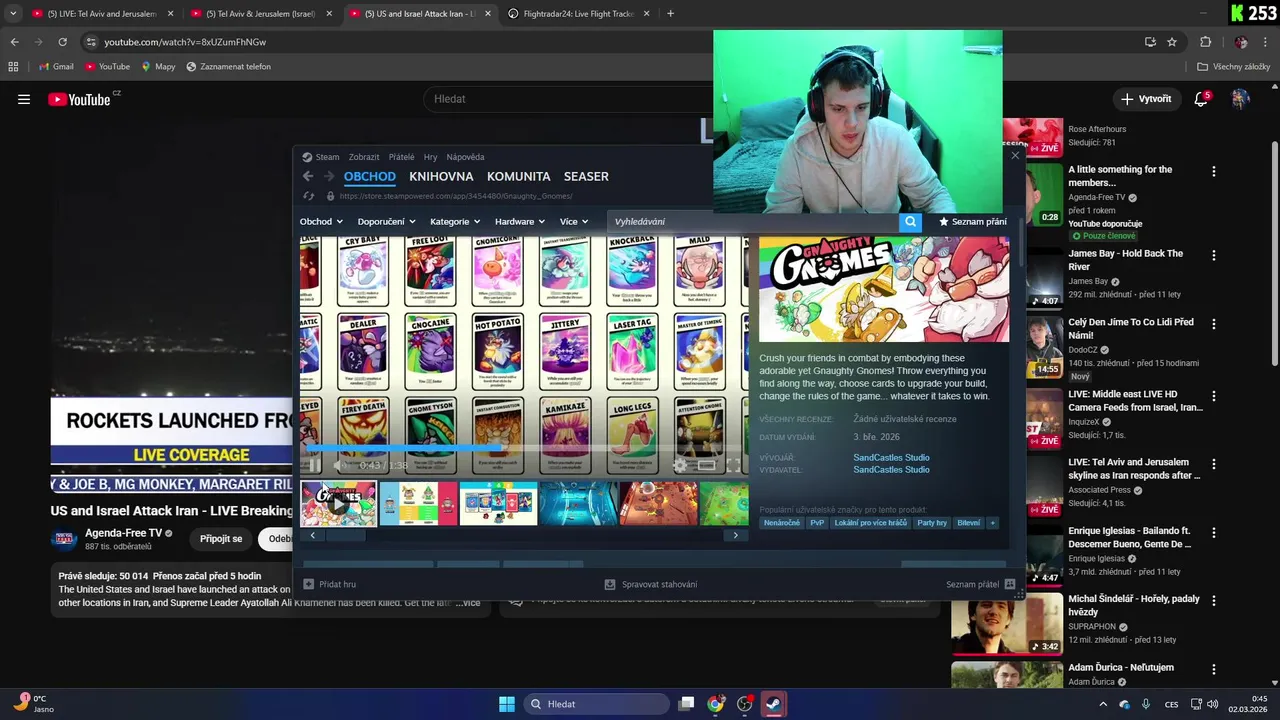Expand the Více dropdown

point(574,222)
